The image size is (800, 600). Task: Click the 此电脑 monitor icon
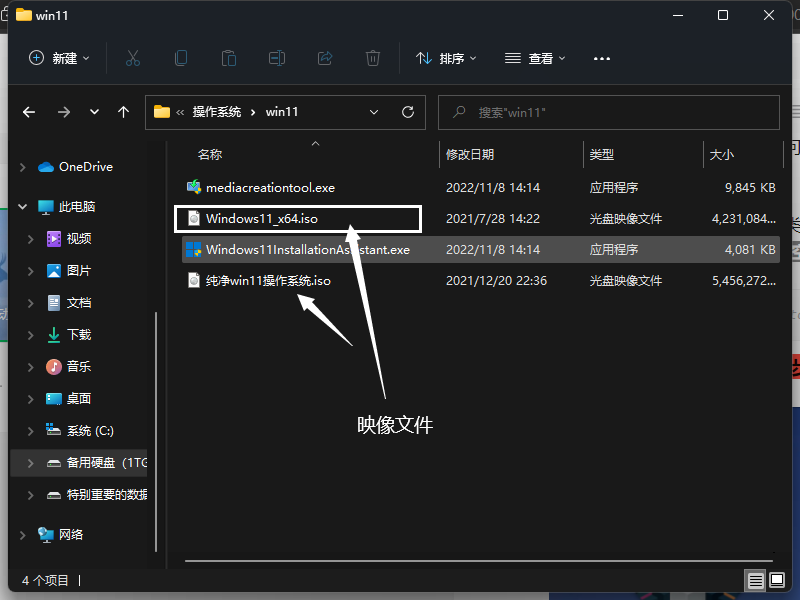coord(45,207)
